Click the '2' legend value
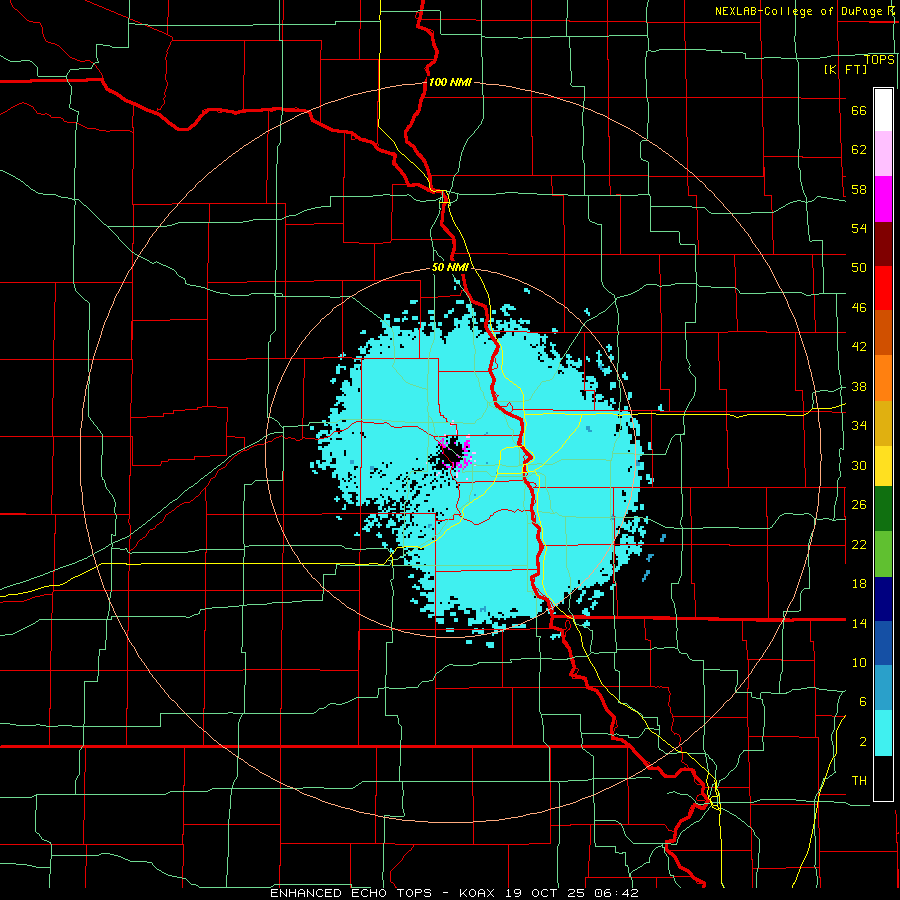 pyautogui.click(x=862, y=742)
